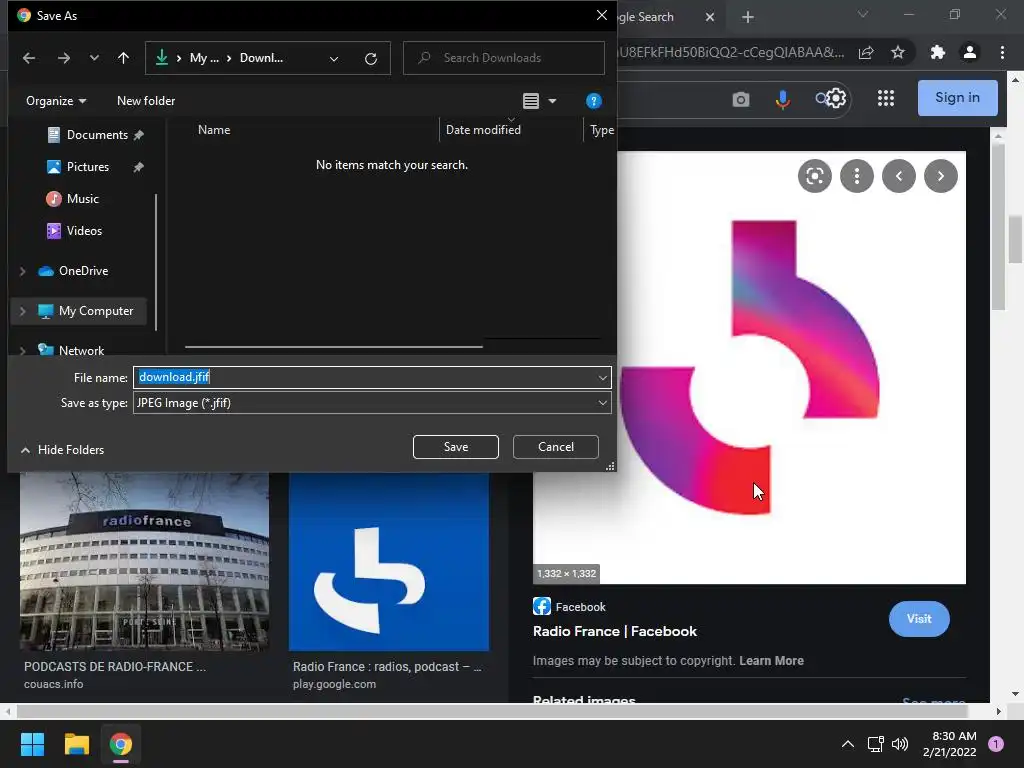Close the Save As dialog
The height and width of the screenshot is (768, 1024).
[601, 15]
